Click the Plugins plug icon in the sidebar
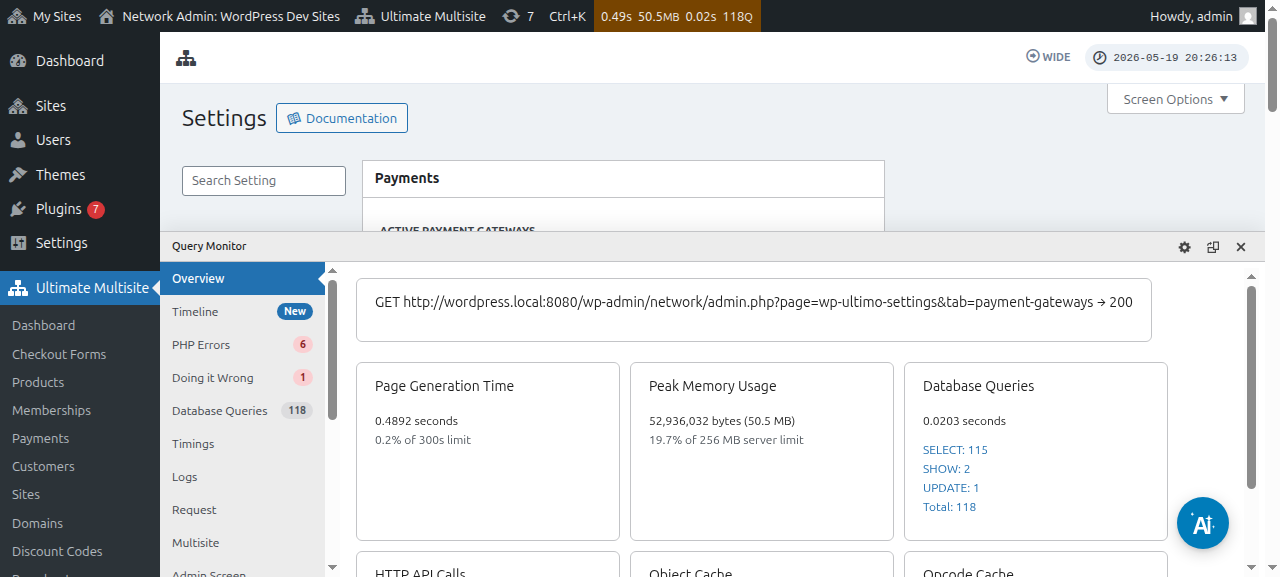The height and width of the screenshot is (577, 1280). (x=18, y=209)
